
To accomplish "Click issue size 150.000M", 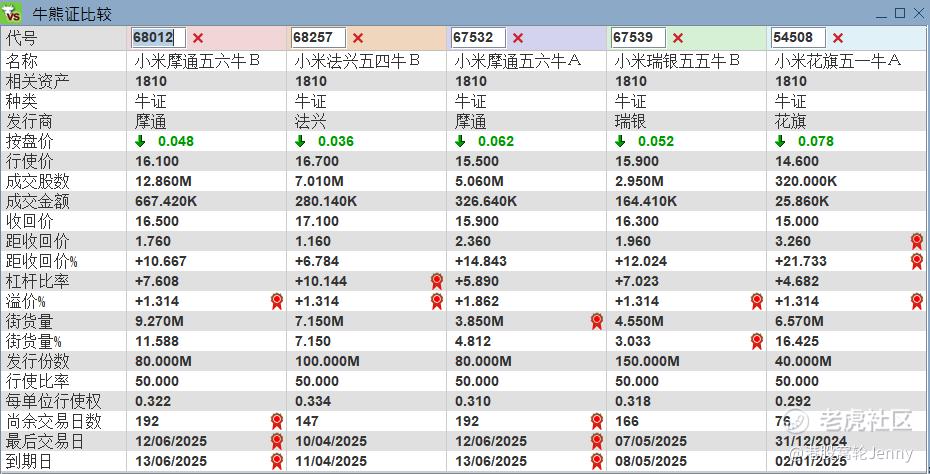I will 647,361.
